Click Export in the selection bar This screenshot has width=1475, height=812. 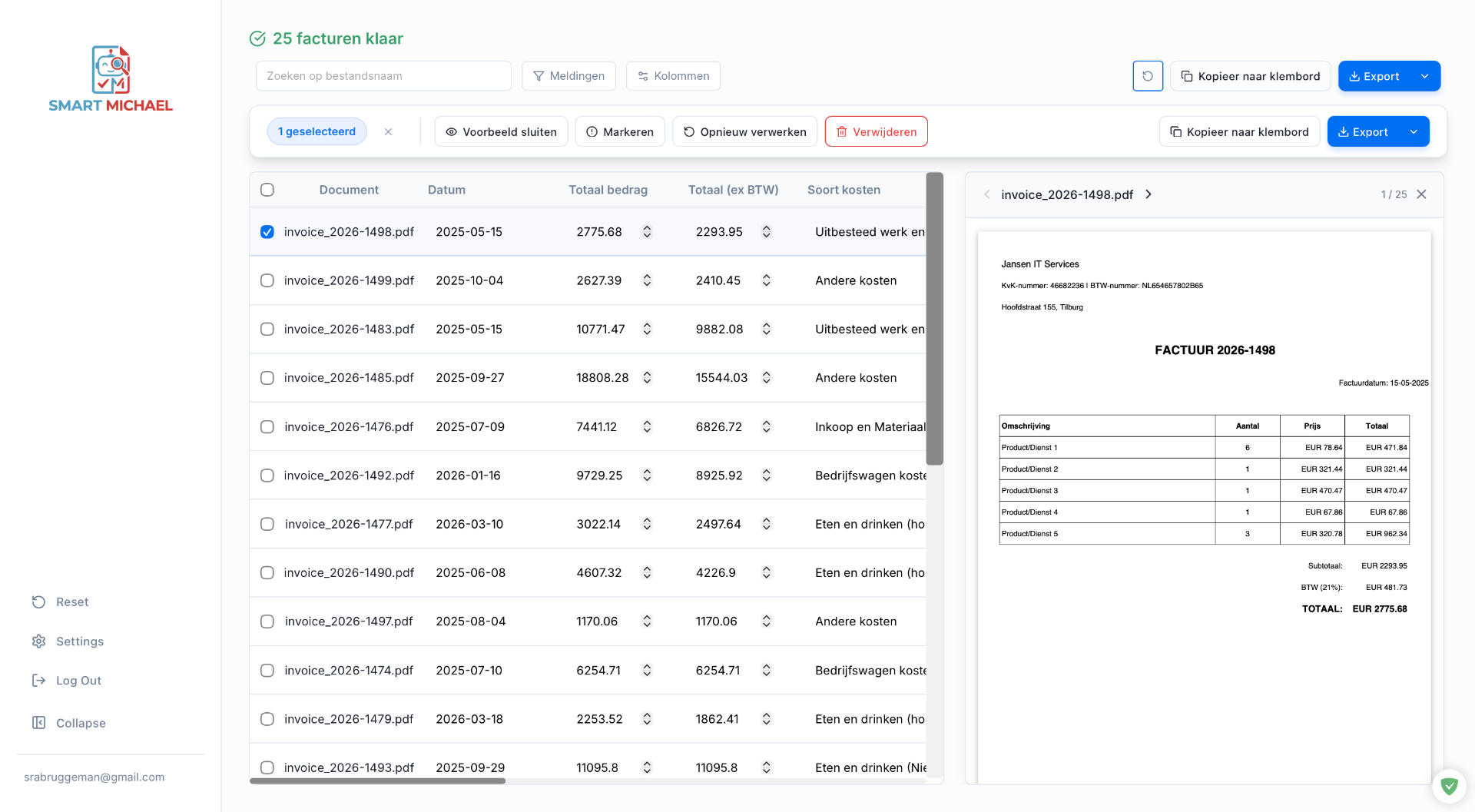pos(1363,131)
